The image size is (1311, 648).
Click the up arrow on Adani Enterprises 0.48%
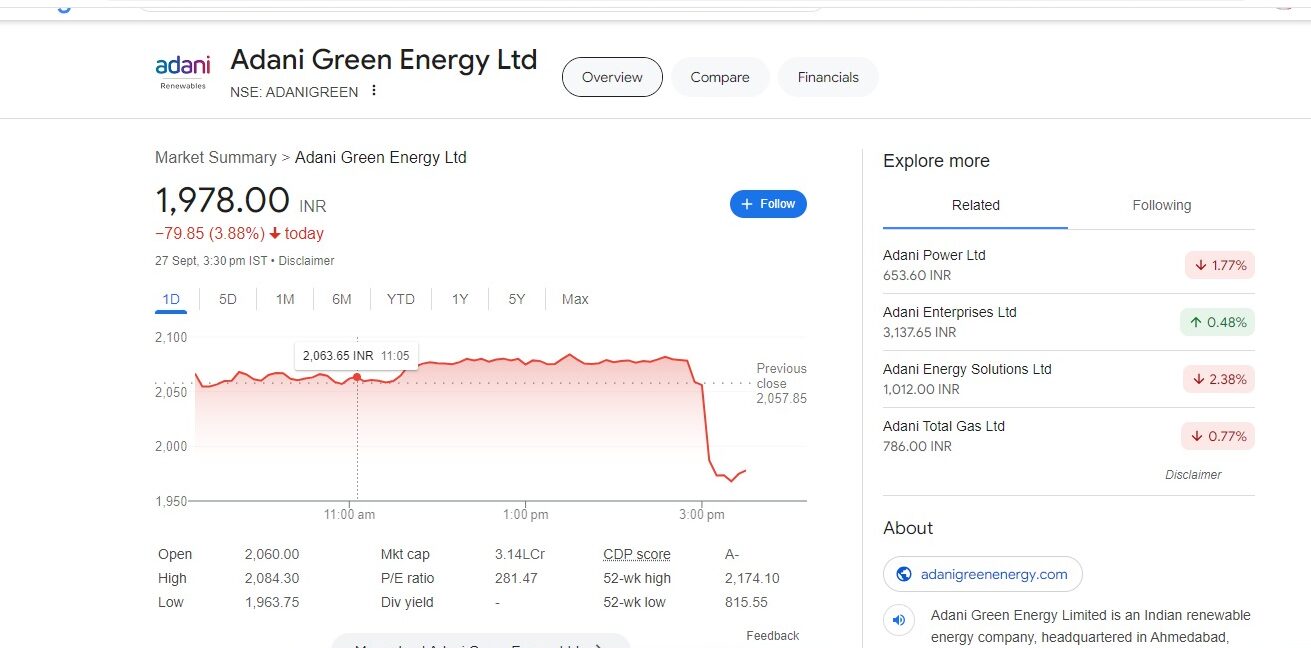click(x=1195, y=322)
